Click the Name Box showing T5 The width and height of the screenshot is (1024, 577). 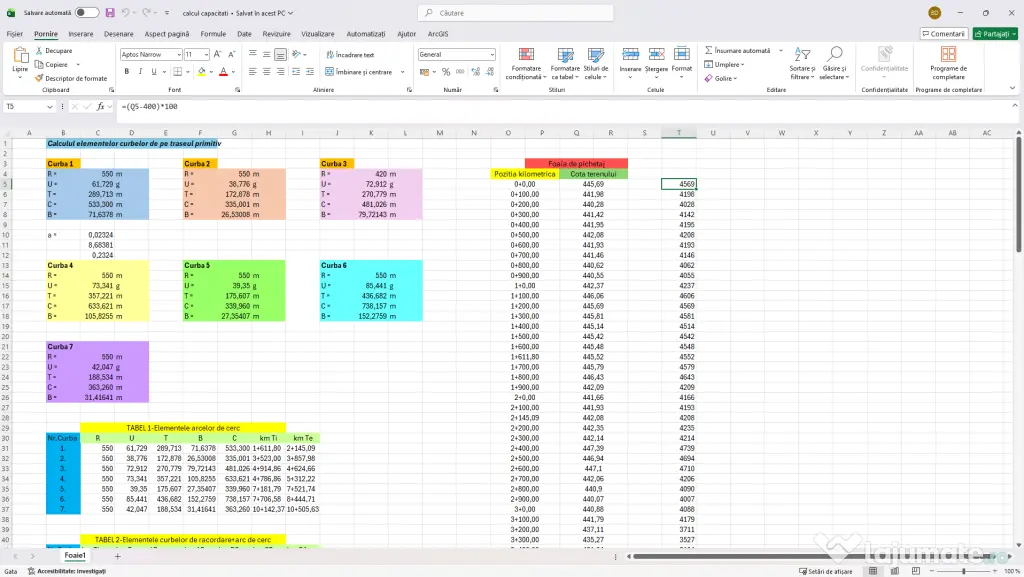coord(29,106)
